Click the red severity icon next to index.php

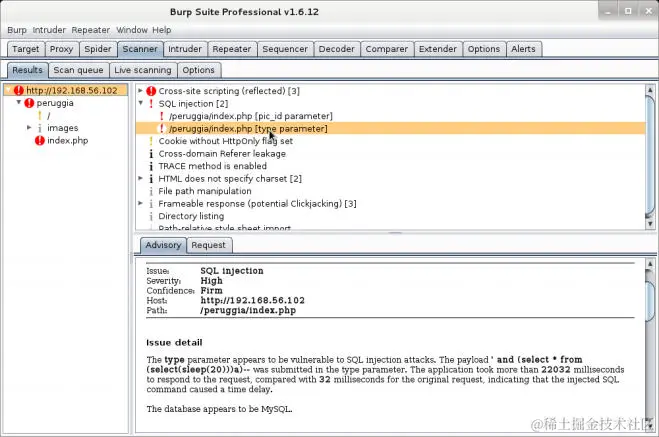(40, 141)
